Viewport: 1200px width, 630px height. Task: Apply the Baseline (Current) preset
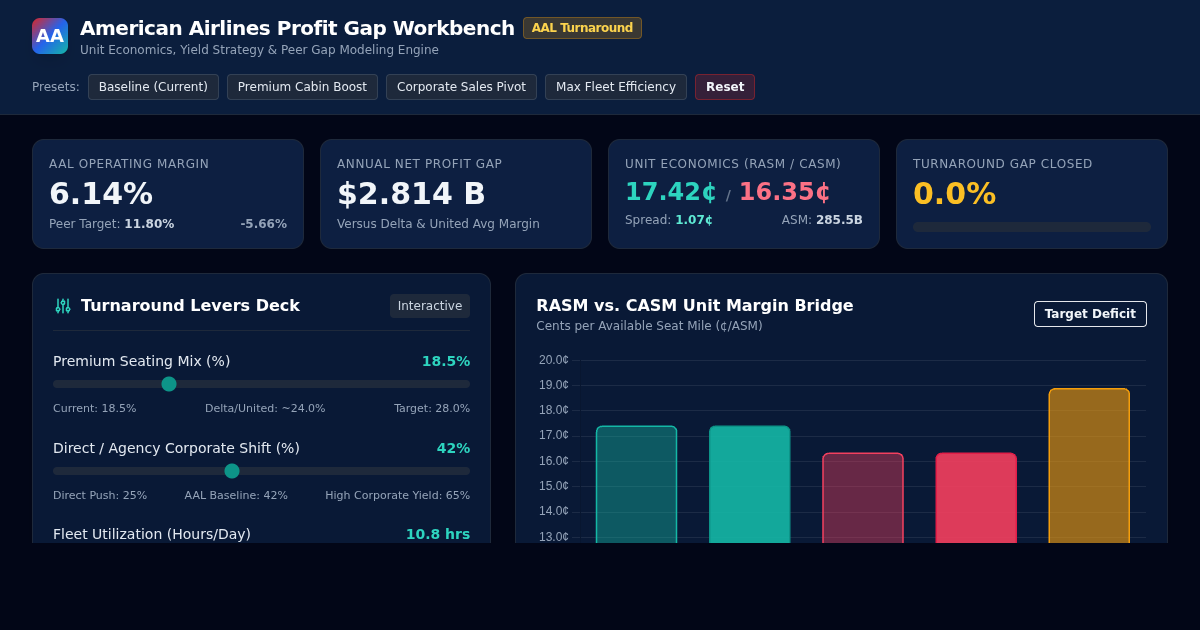[153, 87]
